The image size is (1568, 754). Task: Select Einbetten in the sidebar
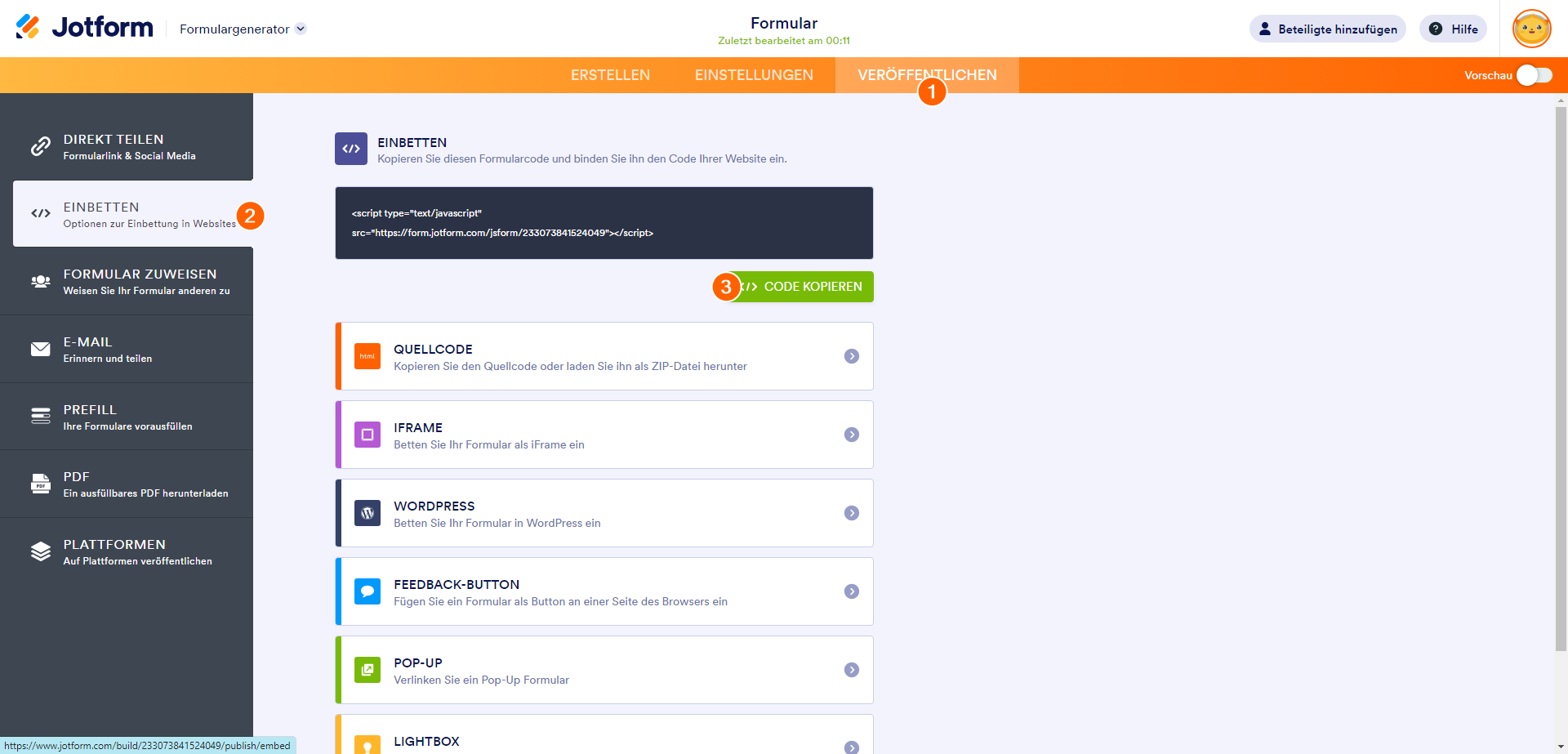[133, 214]
